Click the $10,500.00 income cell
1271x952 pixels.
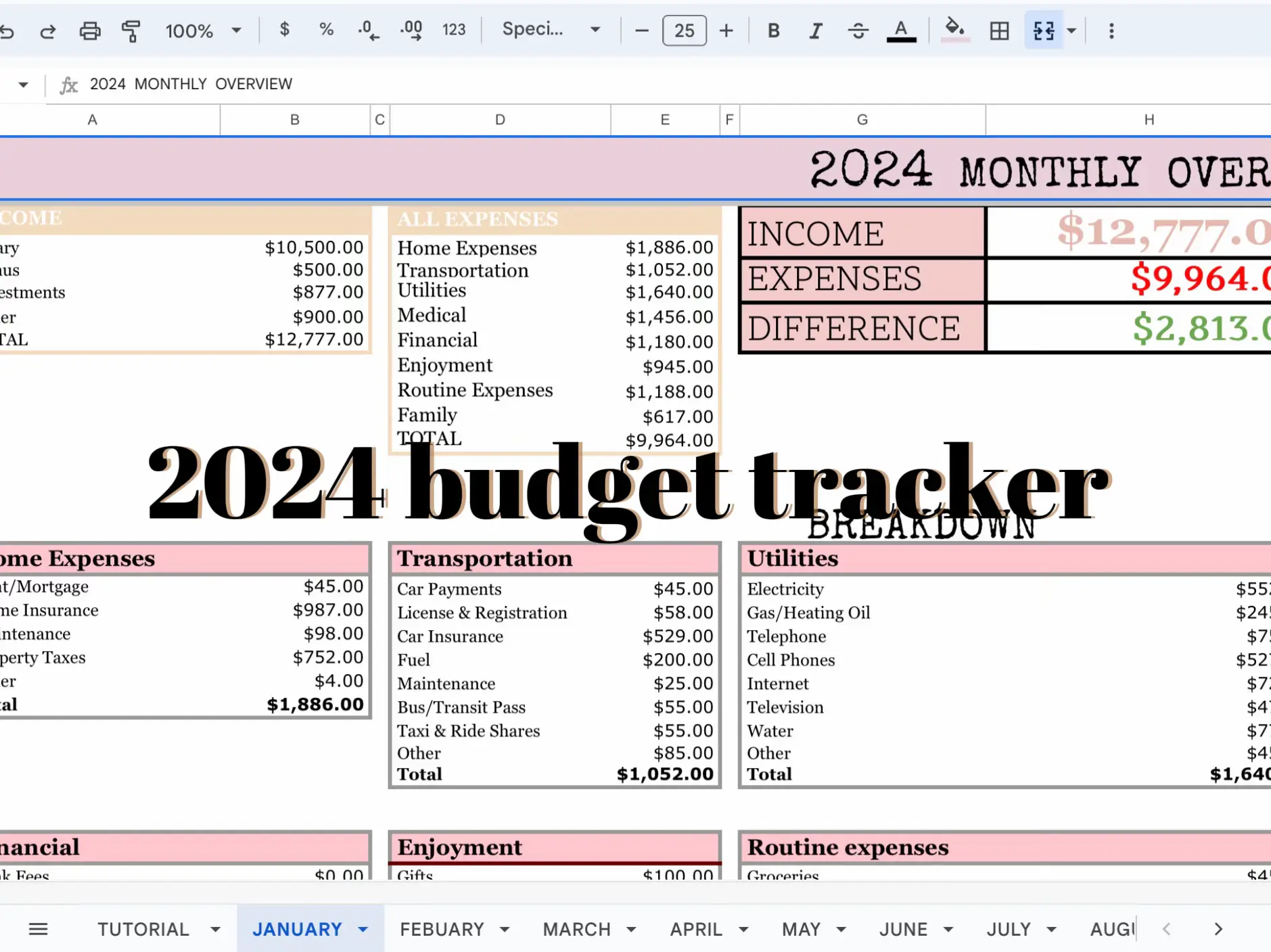tap(314, 247)
